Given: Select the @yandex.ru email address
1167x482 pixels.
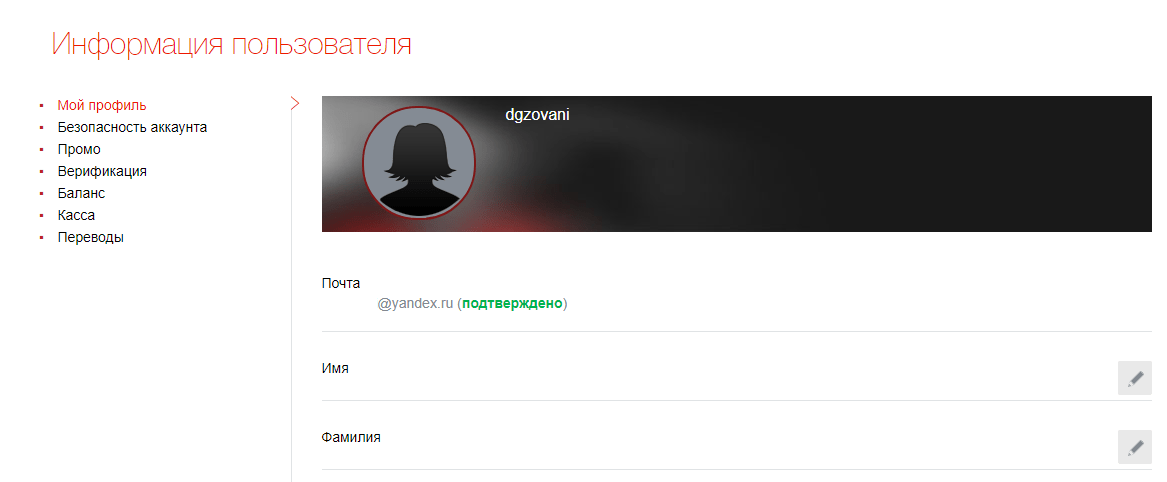Looking at the screenshot, I should (415, 304).
